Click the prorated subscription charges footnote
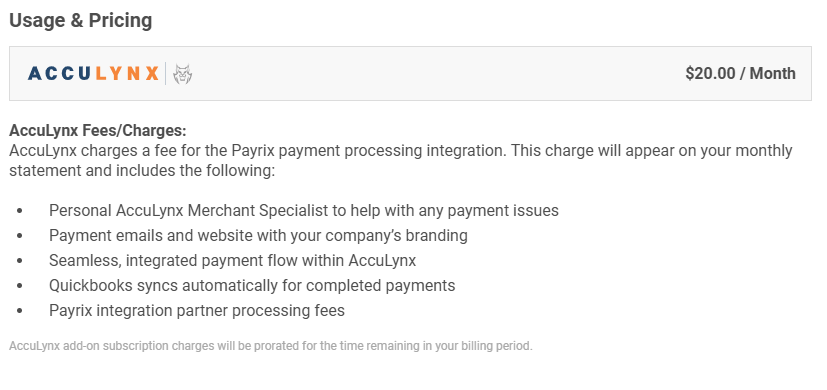 pyautogui.click(x=271, y=346)
